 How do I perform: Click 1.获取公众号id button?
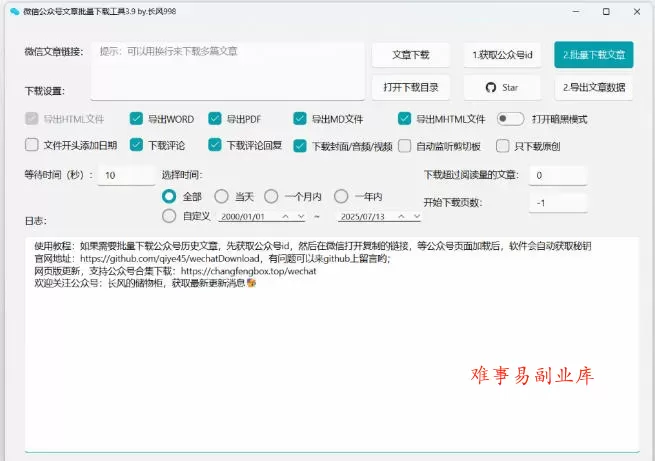[x=502, y=55]
